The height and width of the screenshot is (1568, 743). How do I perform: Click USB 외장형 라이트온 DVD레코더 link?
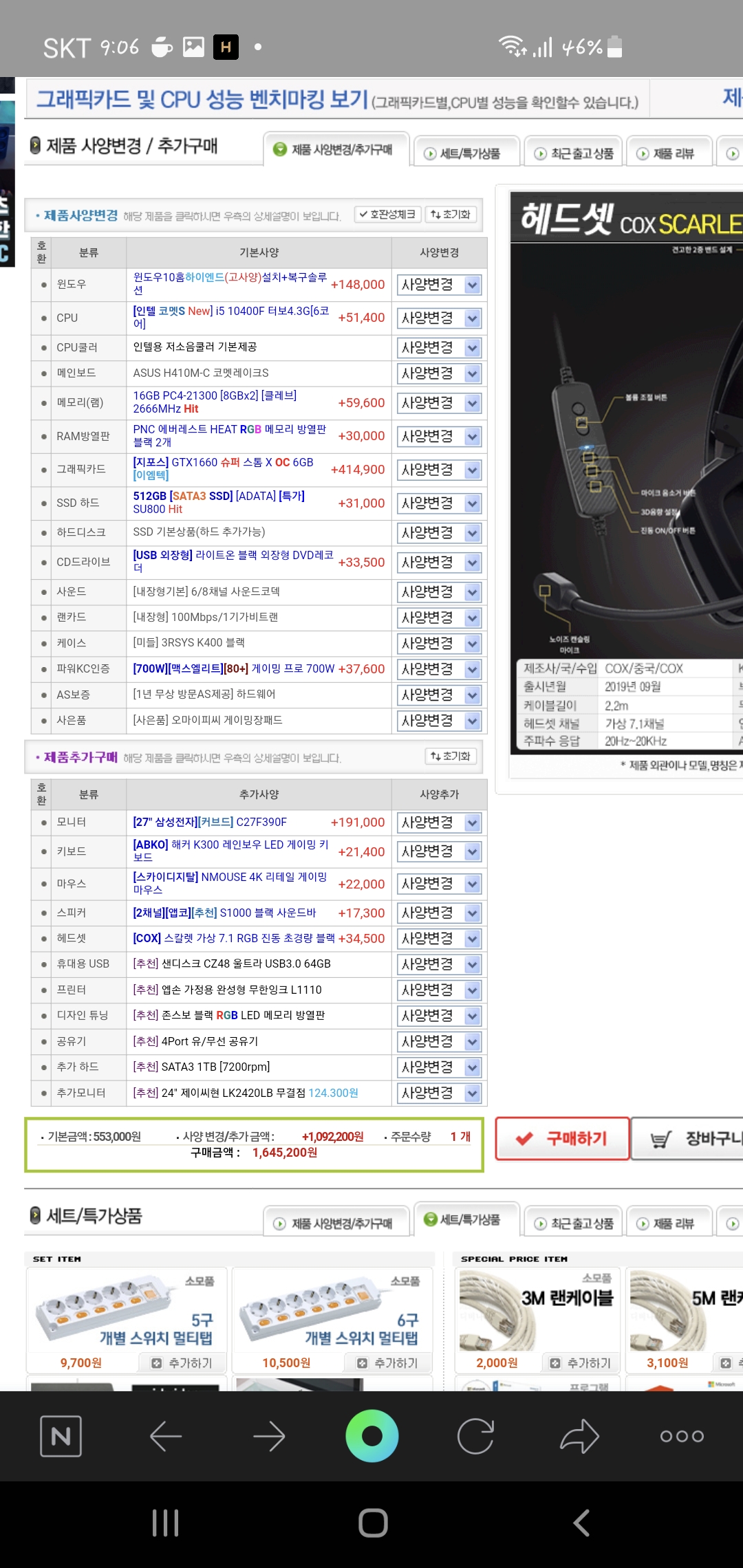[x=233, y=561]
